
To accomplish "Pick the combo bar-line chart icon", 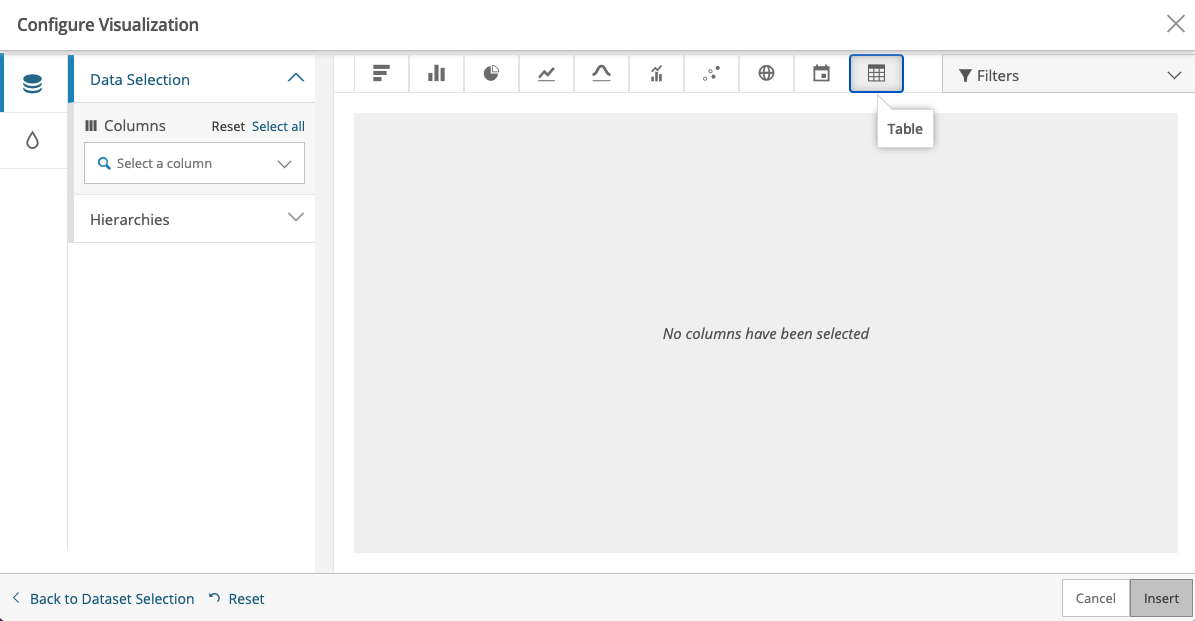I will tap(656, 74).
